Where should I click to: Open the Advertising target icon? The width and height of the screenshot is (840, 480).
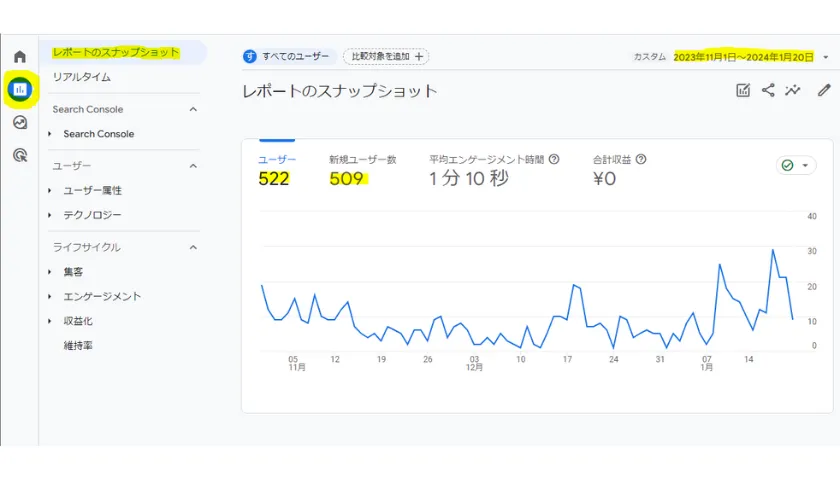19,154
